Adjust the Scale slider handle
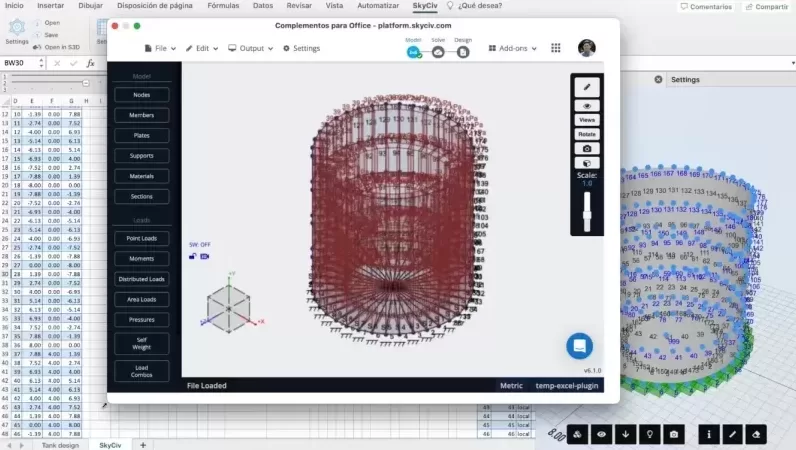This screenshot has height=450, width=796. pos(587,214)
